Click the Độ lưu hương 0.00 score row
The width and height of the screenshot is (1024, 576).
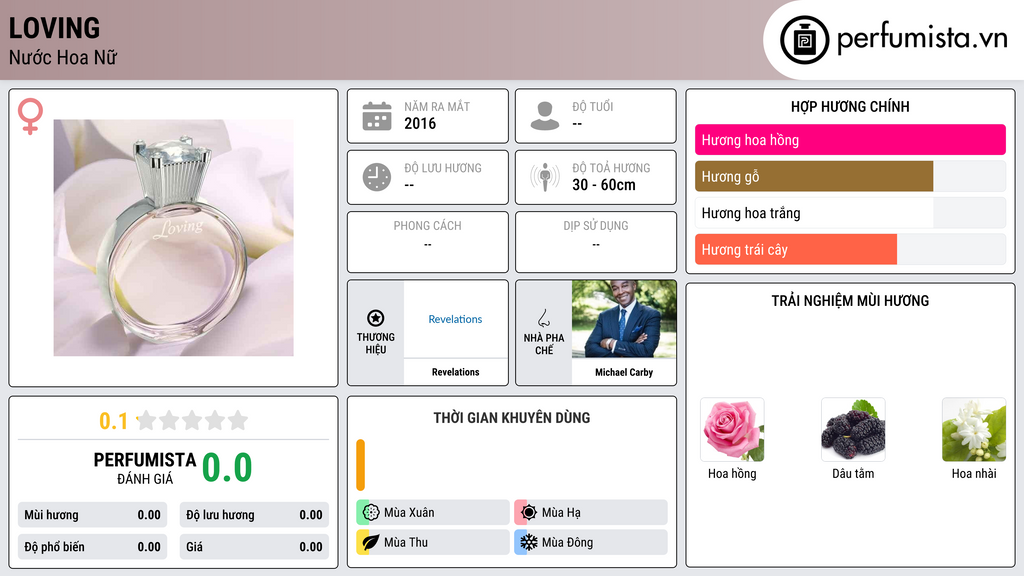pos(254,515)
